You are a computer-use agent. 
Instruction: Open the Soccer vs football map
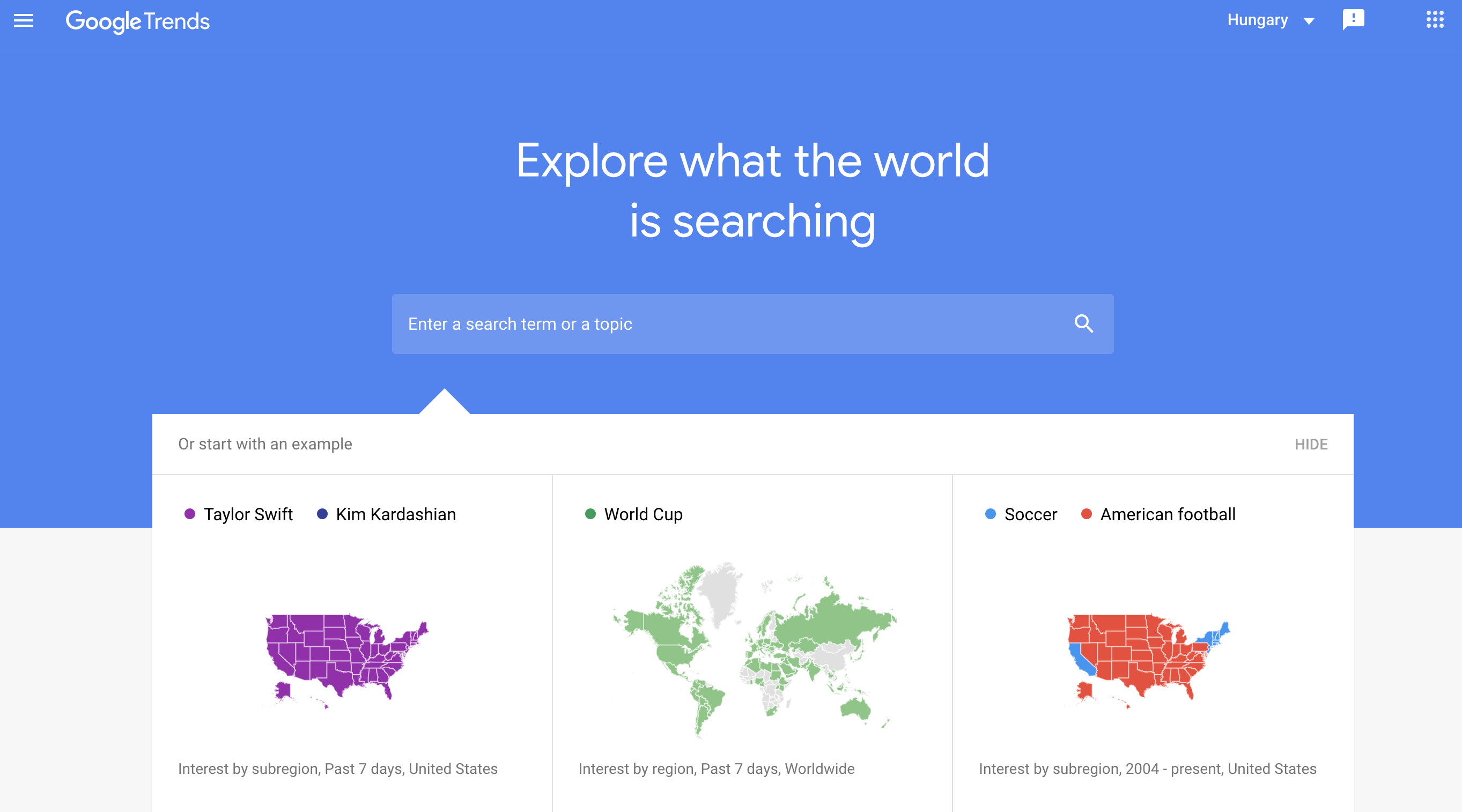pos(1149,658)
